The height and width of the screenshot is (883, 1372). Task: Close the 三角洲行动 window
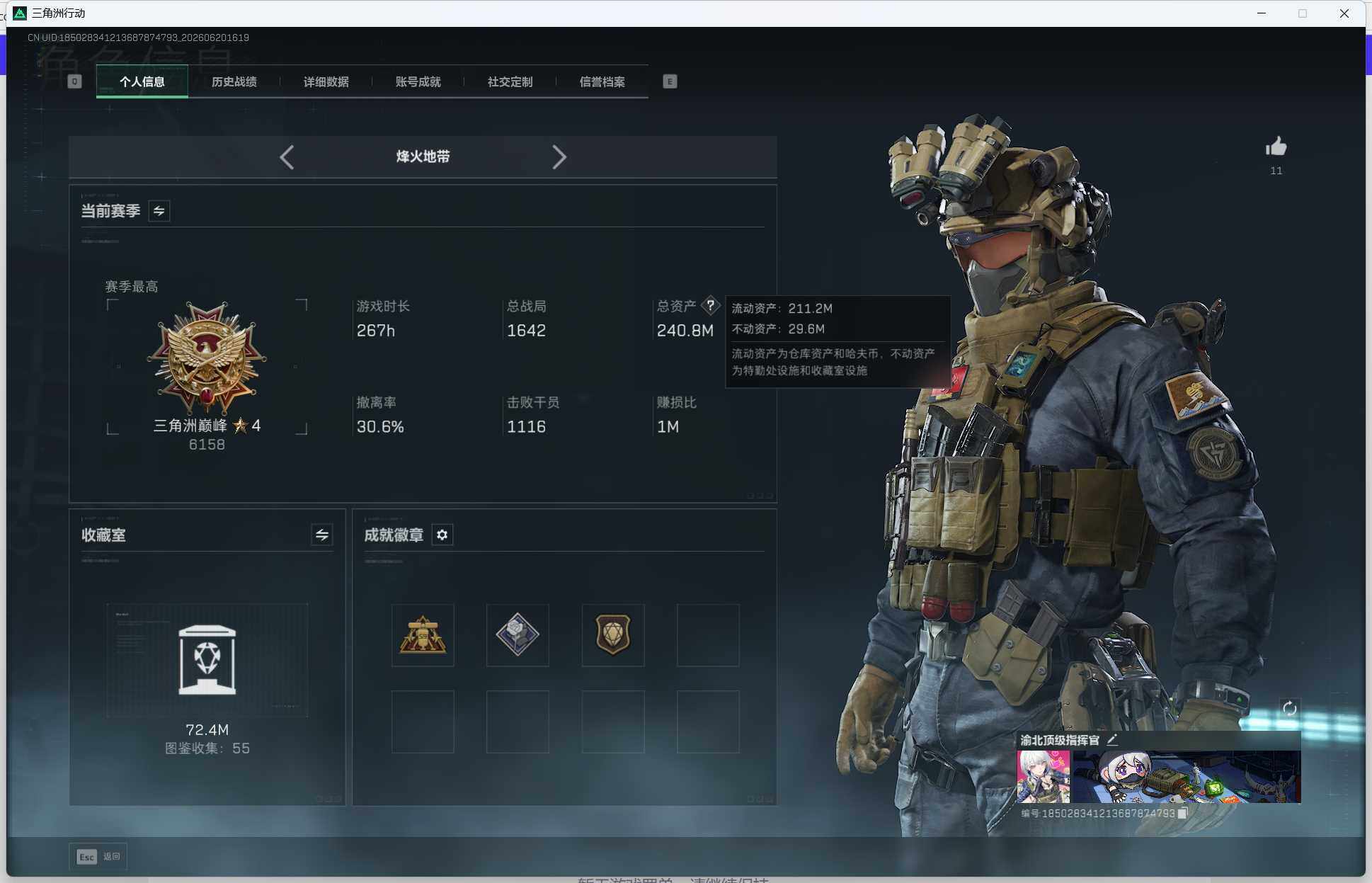[1344, 13]
